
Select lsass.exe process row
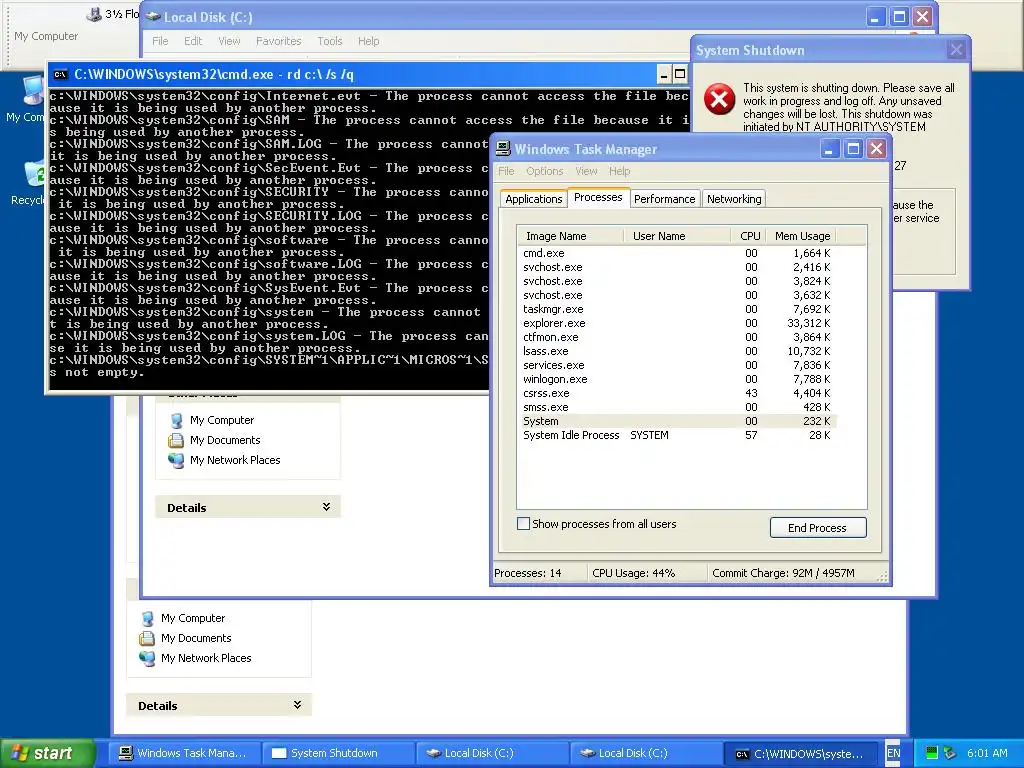[677, 351]
